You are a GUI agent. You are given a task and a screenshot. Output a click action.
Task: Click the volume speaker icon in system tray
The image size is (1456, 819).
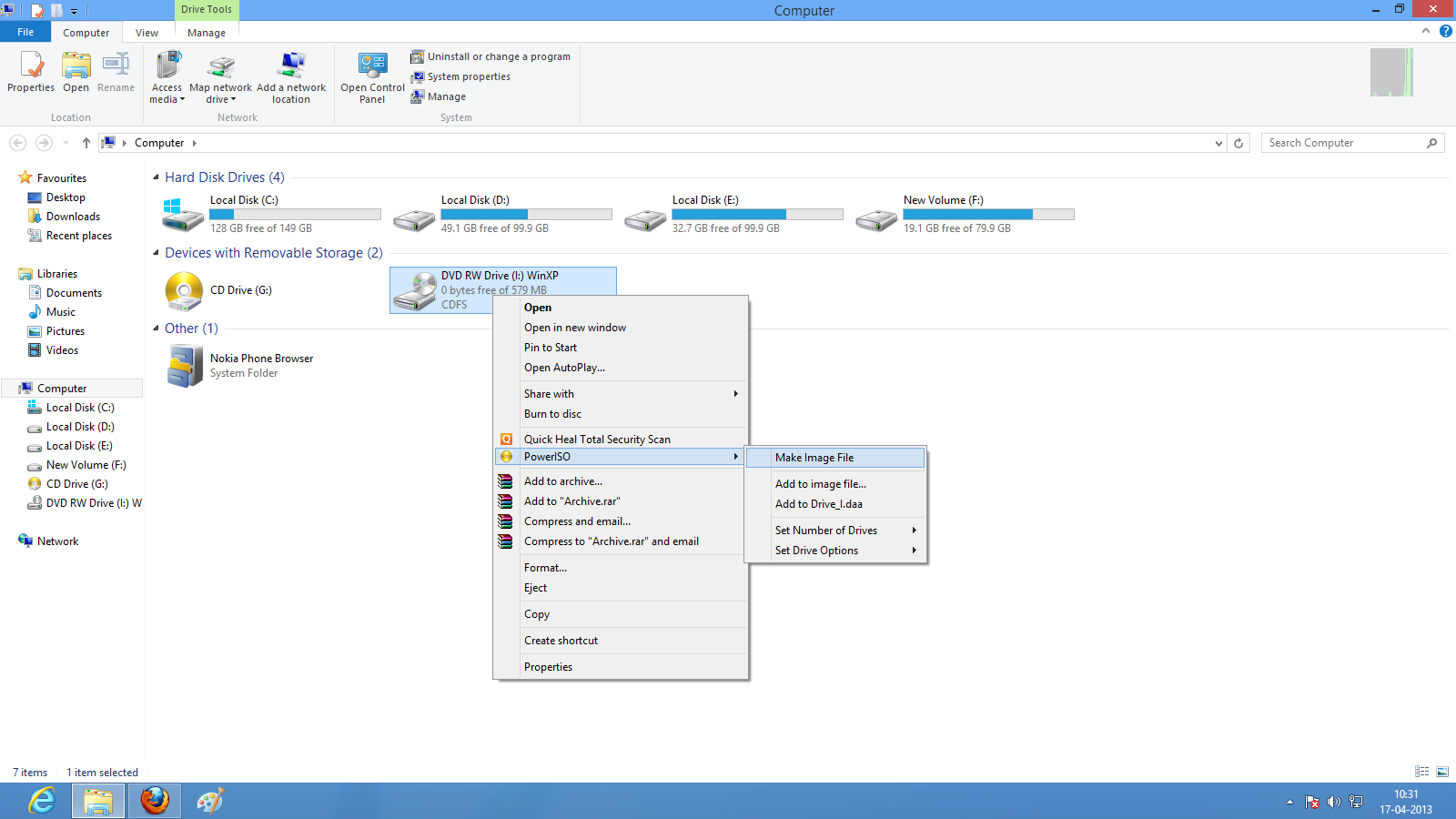pyautogui.click(x=1334, y=802)
